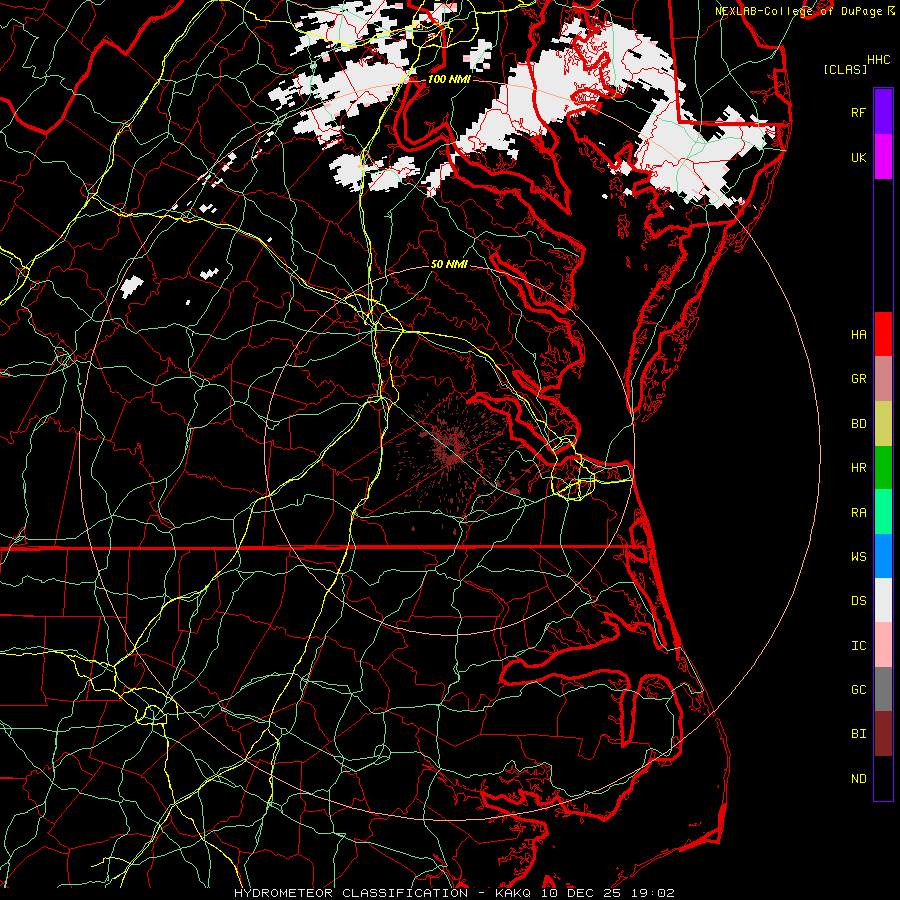Click the BI legend label
The width and height of the screenshot is (900, 900).
858,734
